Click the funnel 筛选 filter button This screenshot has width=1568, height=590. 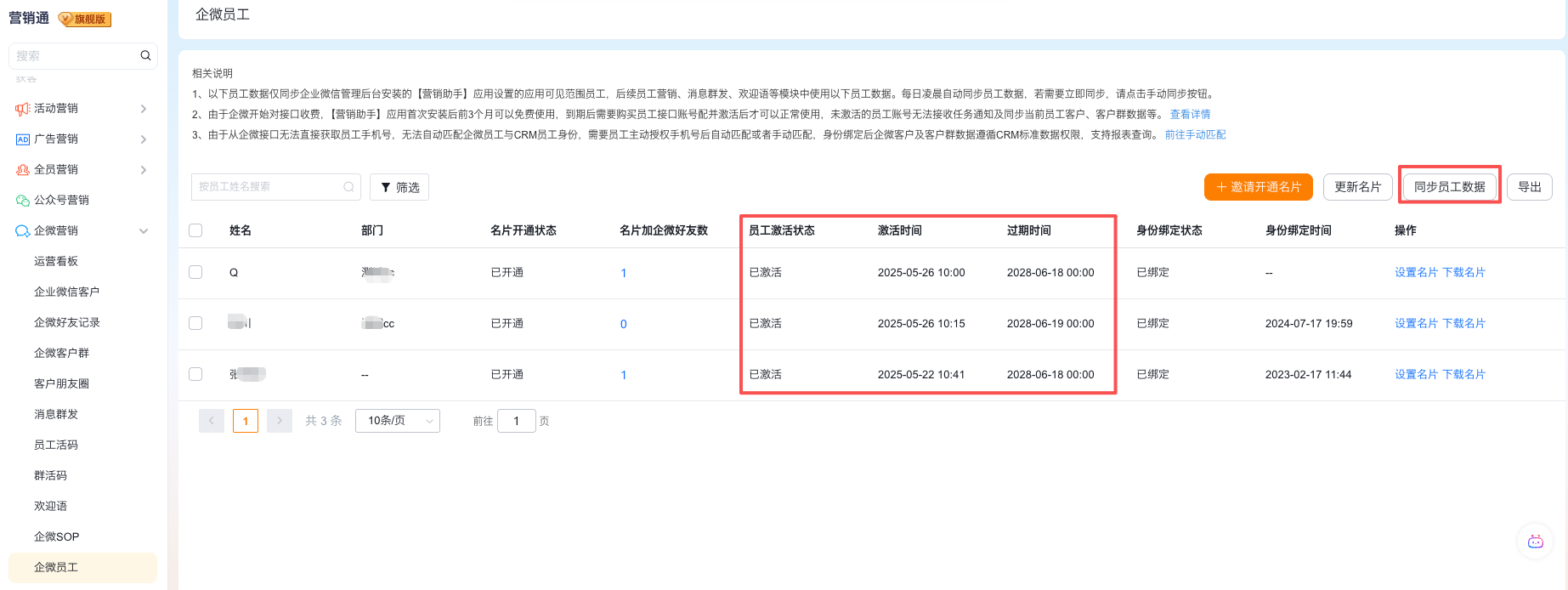(x=399, y=187)
